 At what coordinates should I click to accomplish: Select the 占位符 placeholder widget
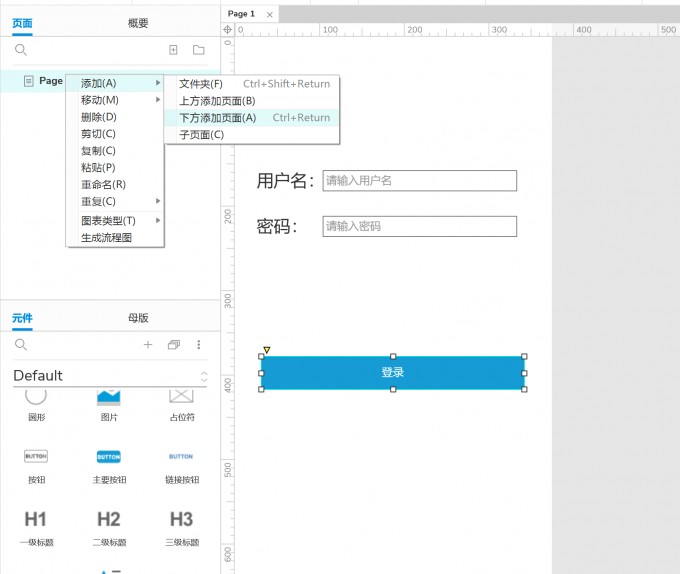pos(182,405)
